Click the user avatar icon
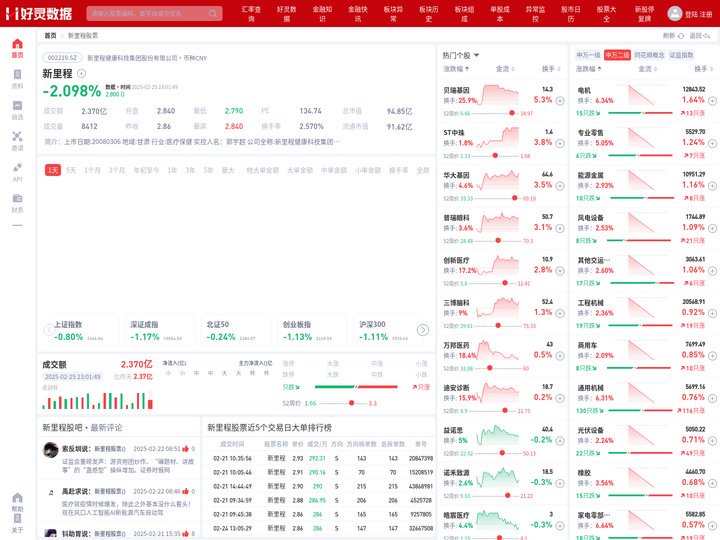The height and width of the screenshot is (540, 720). tap(675, 13)
